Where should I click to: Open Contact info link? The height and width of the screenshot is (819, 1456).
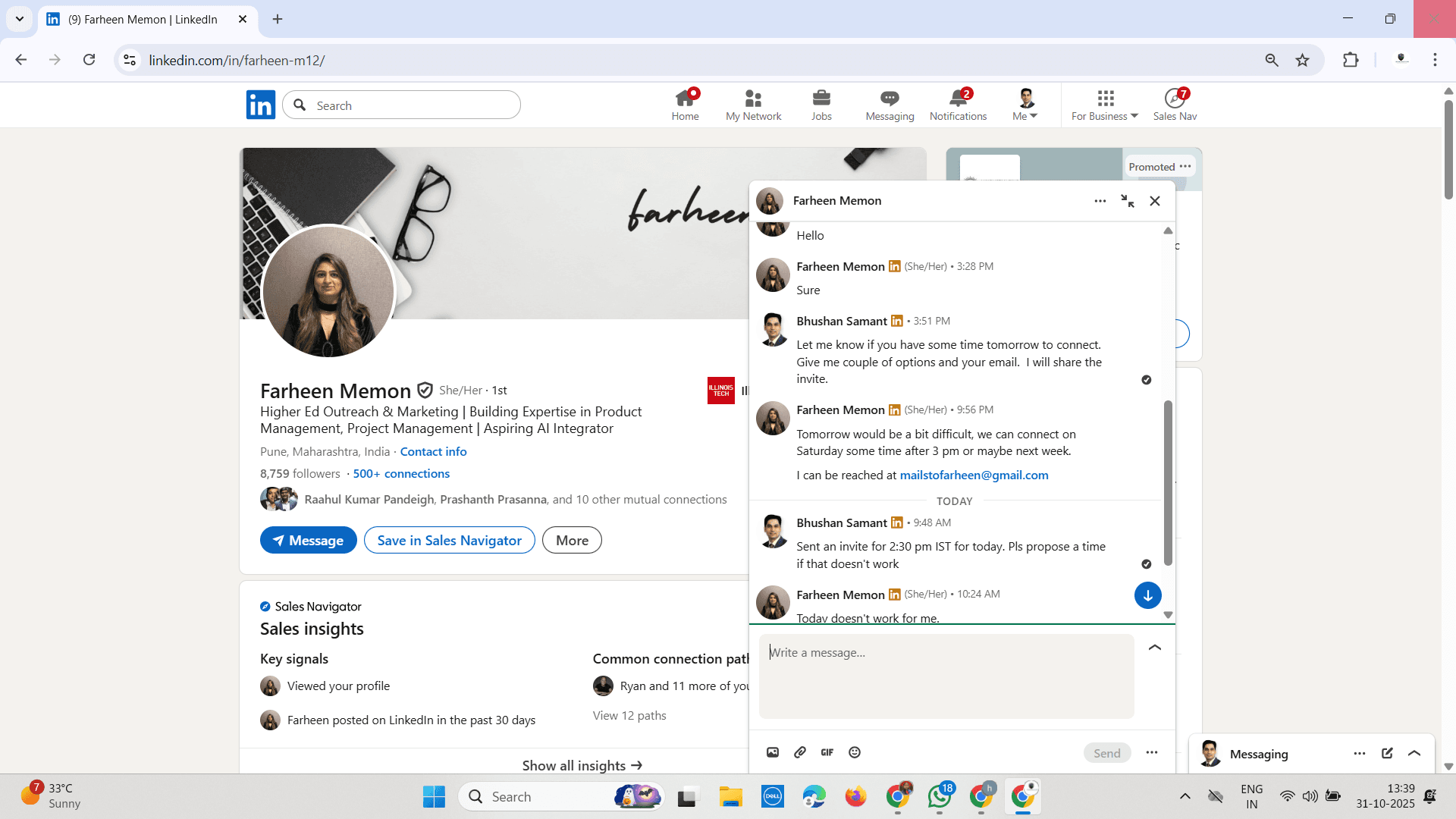[x=433, y=451]
